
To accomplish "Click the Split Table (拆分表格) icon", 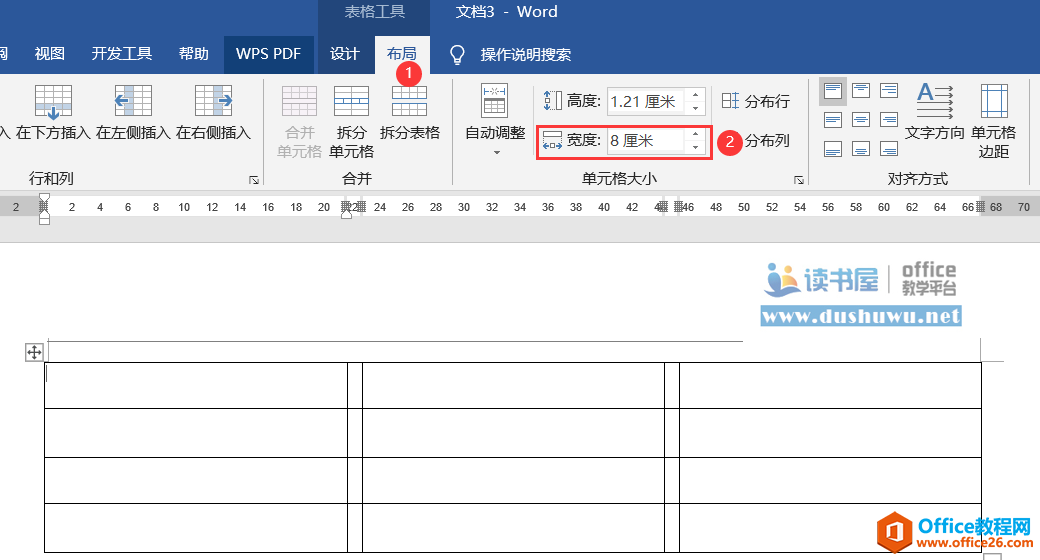I will click(409, 102).
